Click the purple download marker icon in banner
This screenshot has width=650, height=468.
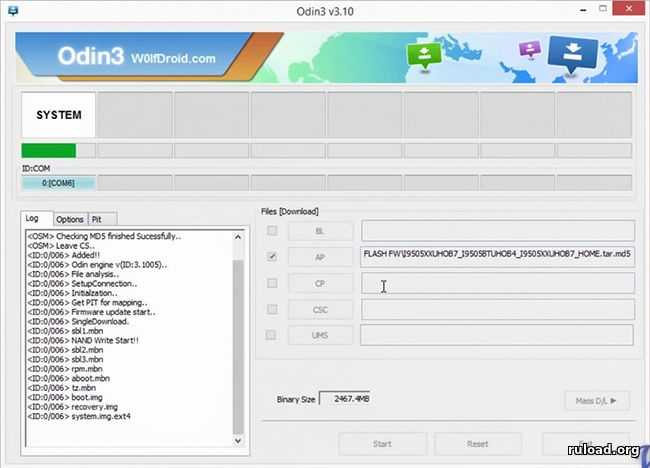click(x=530, y=49)
